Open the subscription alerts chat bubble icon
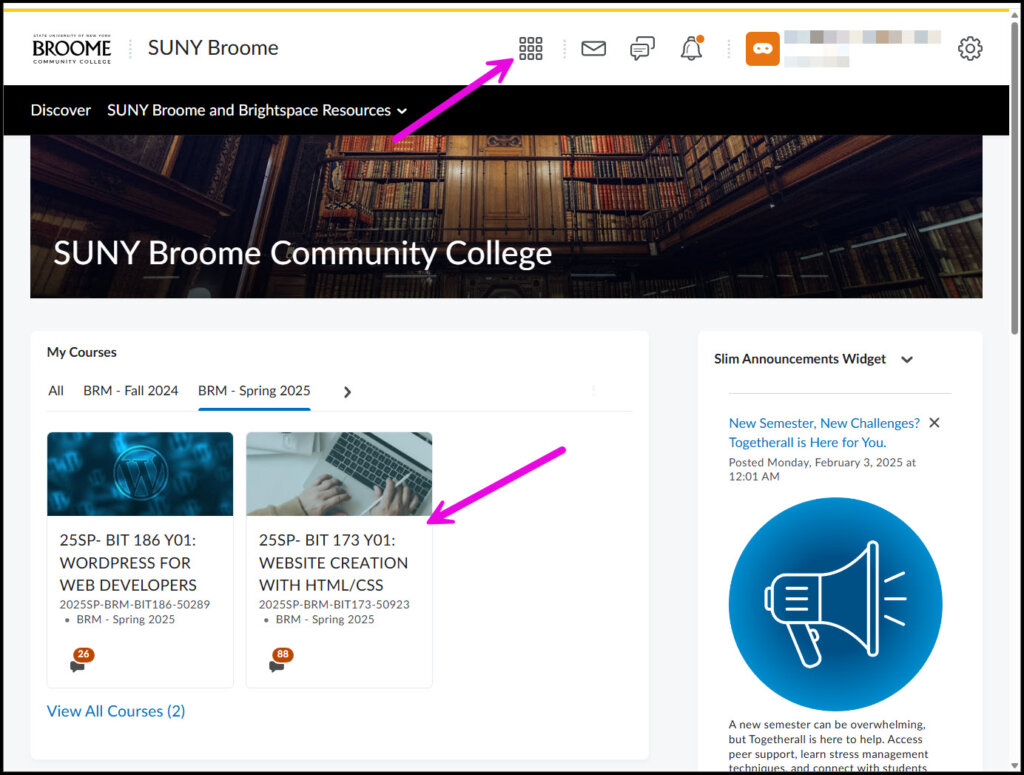The height and width of the screenshot is (775, 1024). click(x=642, y=48)
